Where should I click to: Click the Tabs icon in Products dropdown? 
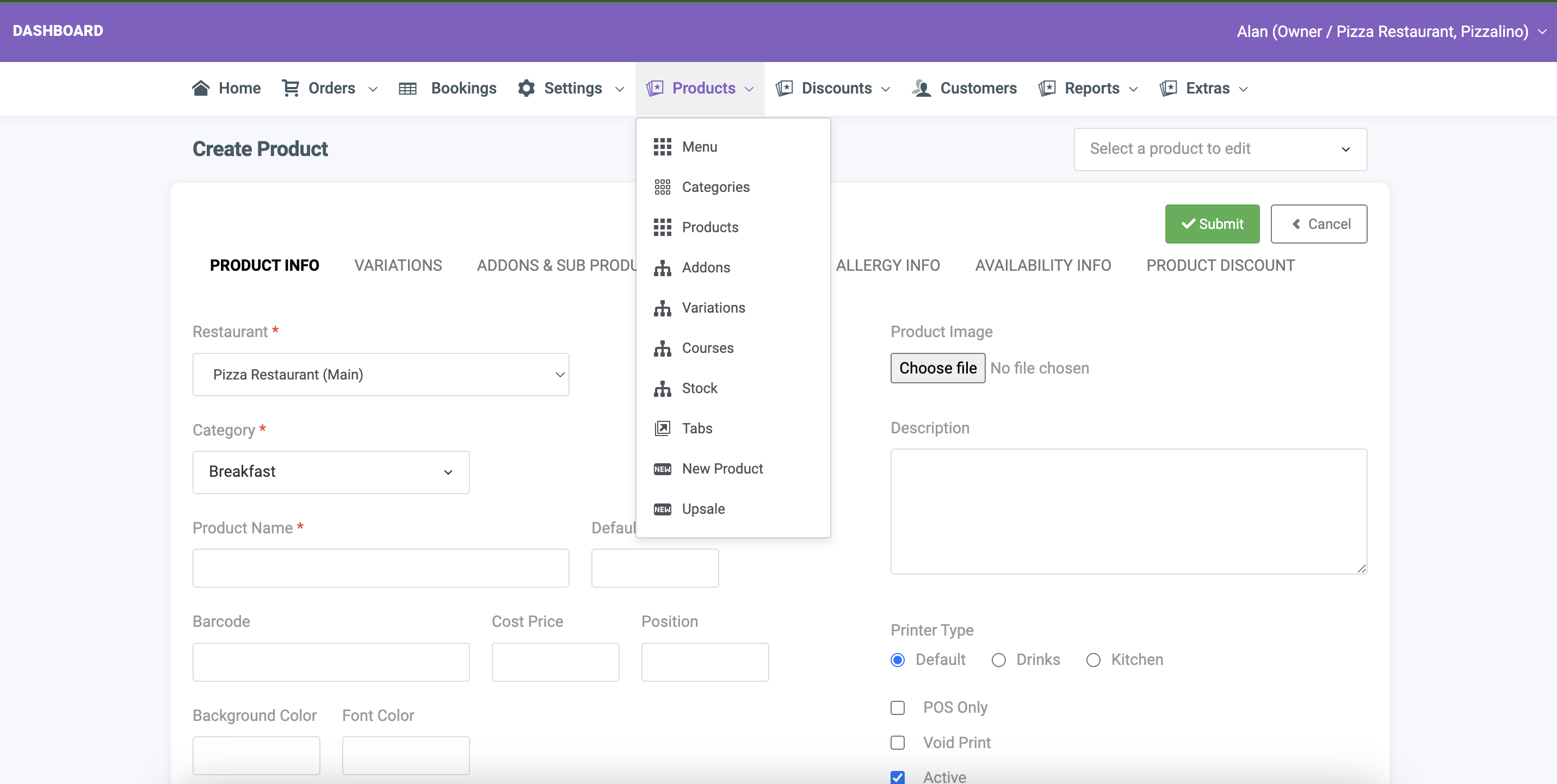click(662, 427)
